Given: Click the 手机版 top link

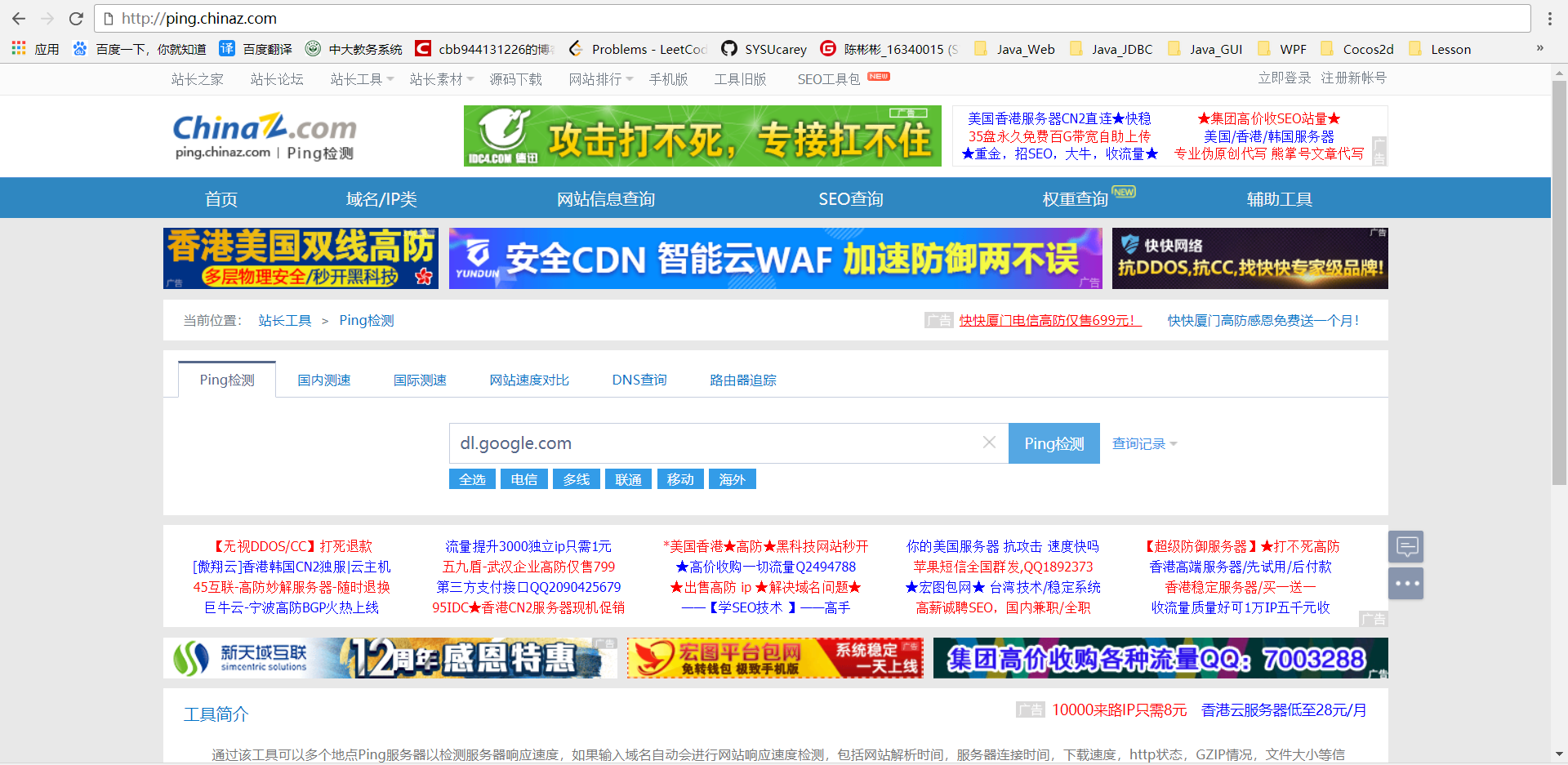Looking at the screenshot, I should point(668,79).
